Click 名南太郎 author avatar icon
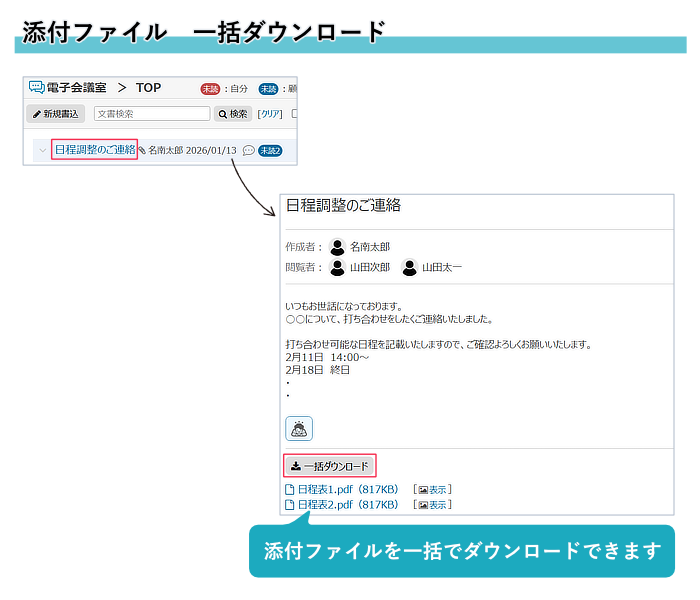 (x=337, y=246)
